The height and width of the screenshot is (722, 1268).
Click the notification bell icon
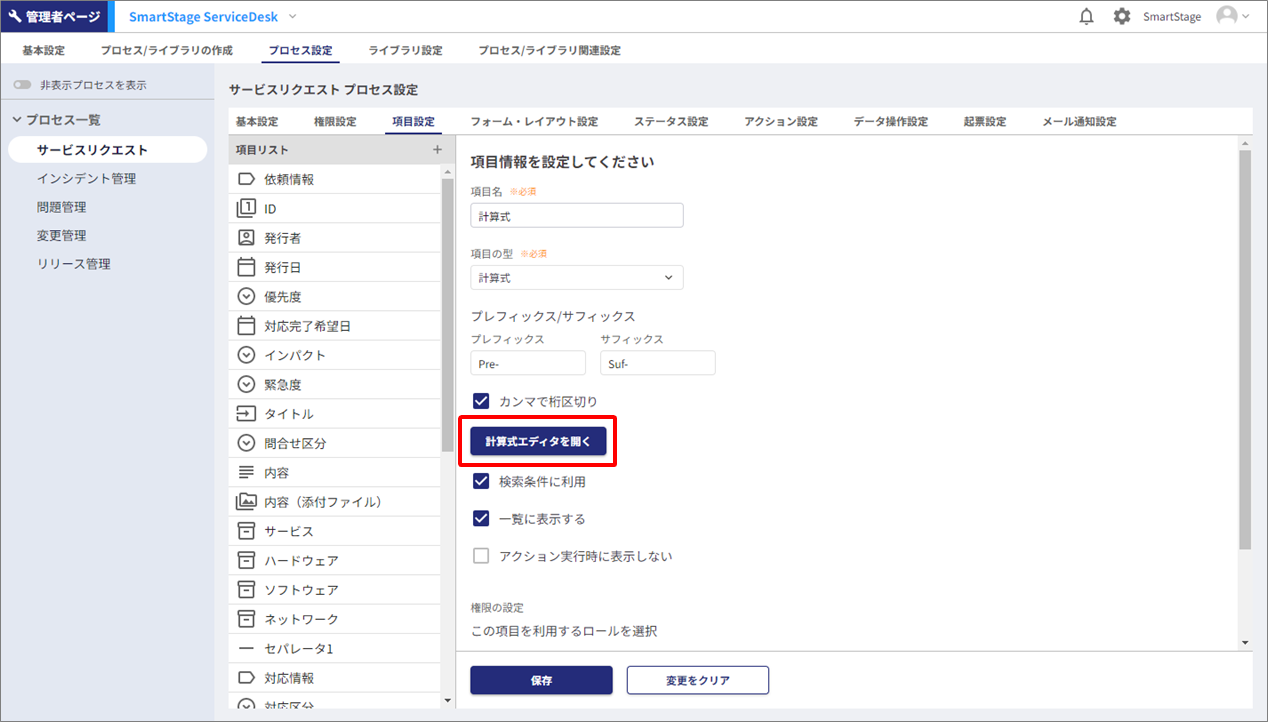pos(1087,17)
